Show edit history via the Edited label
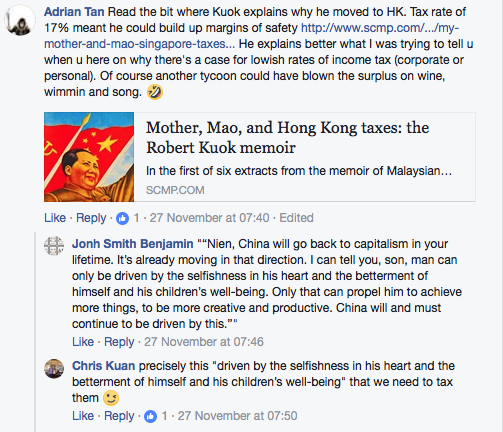Viewport: 503px width, 432px height. (296, 218)
